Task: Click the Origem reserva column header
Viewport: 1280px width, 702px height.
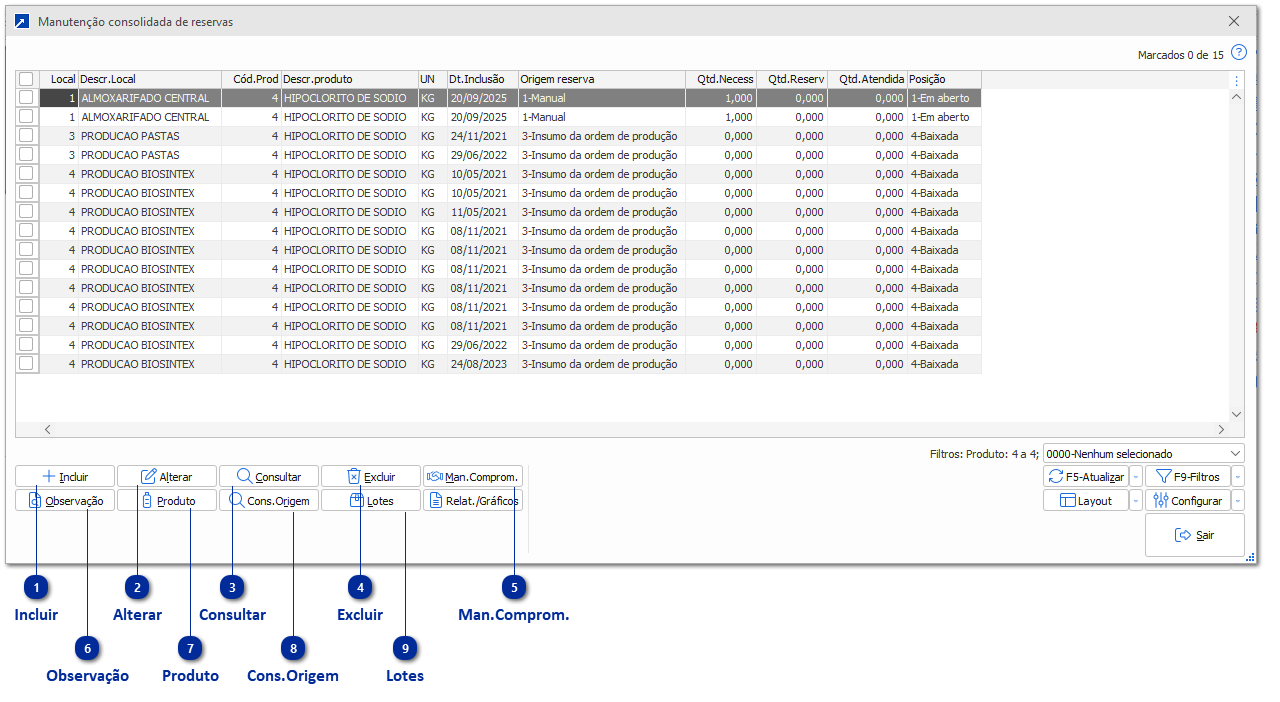Action: click(x=600, y=79)
